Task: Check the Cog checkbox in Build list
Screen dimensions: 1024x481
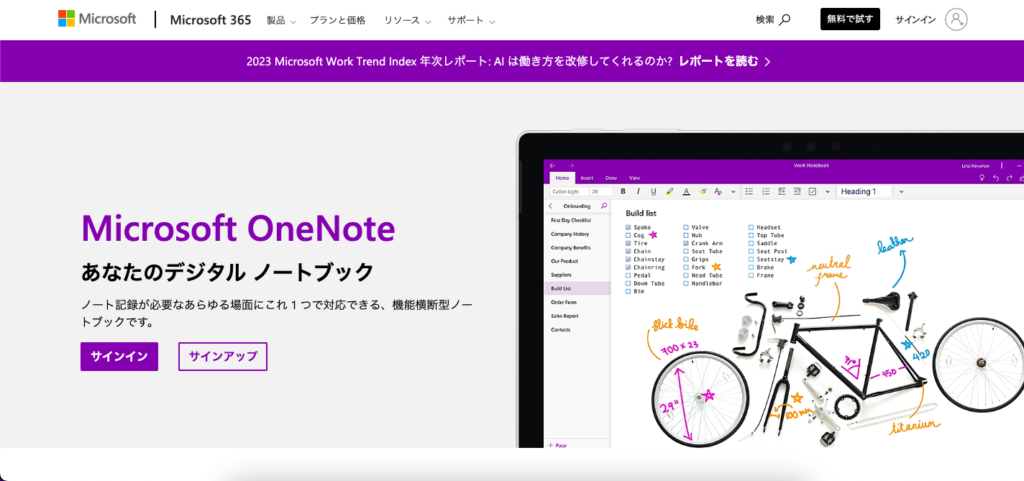Action: (x=628, y=235)
